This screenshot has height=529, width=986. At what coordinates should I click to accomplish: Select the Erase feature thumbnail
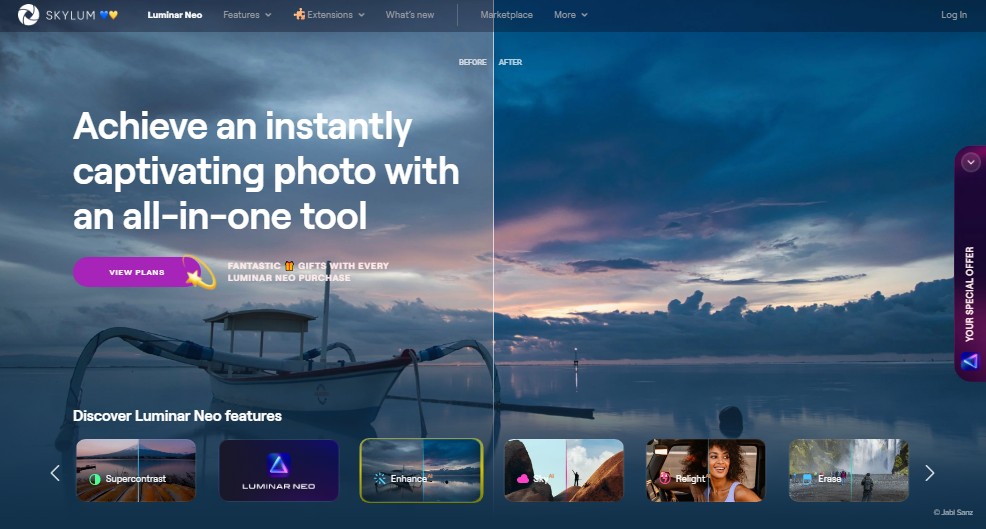(849, 471)
